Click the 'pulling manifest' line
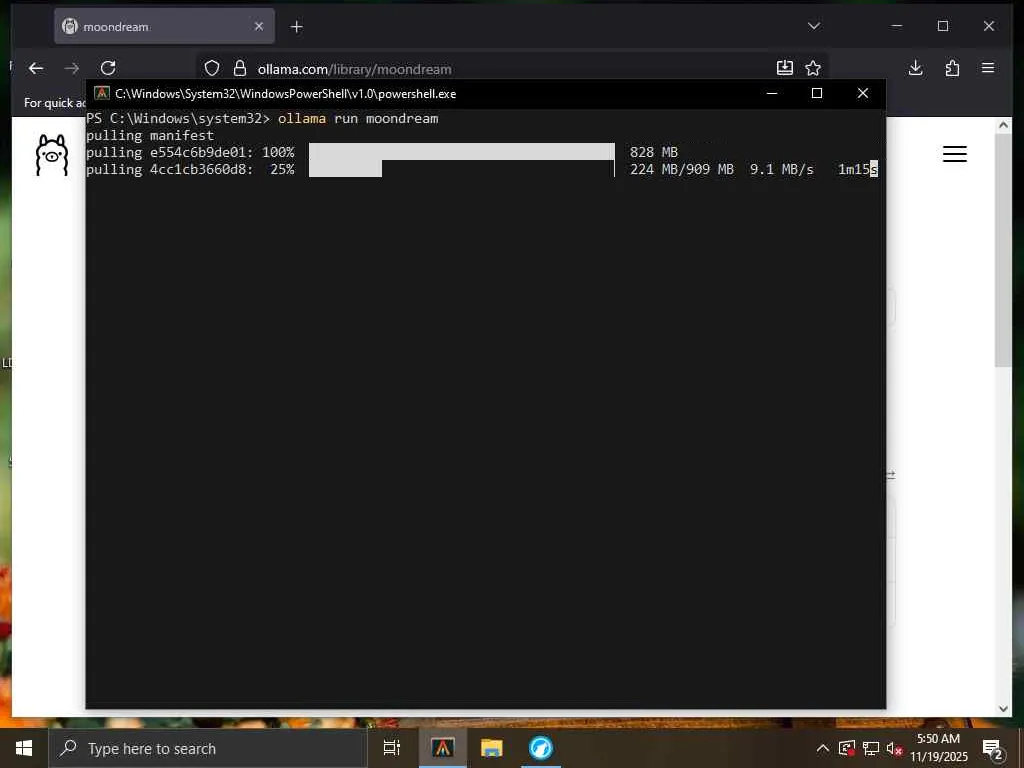The width and height of the screenshot is (1024, 768). point(150,135)
